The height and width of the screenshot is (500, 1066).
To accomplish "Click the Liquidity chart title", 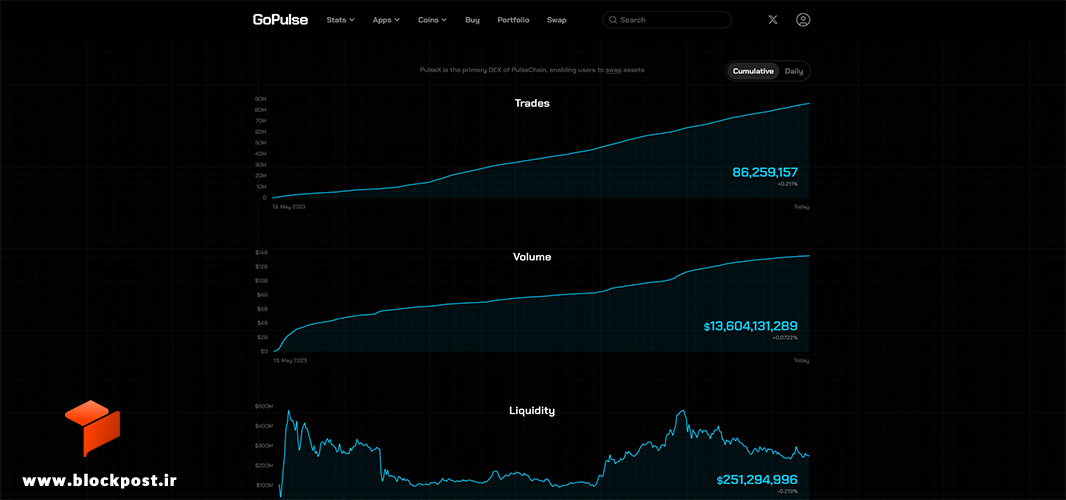I will coord(532,411).
